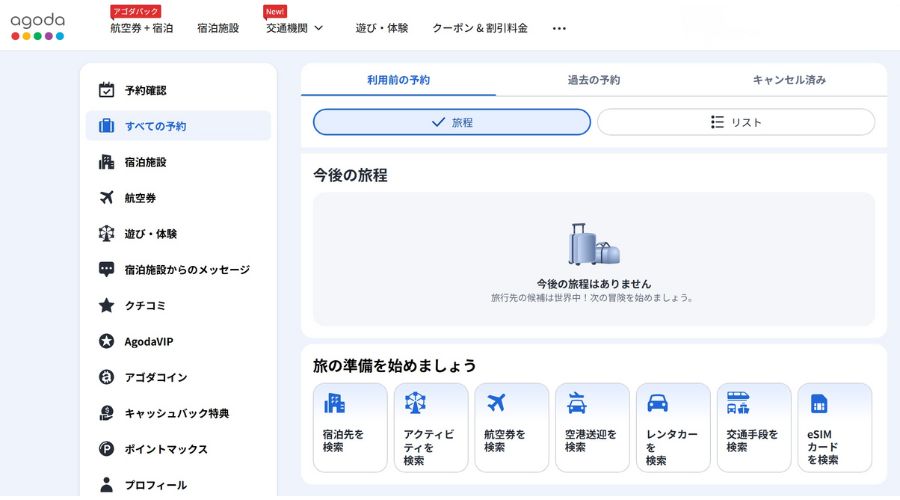Go to 予約確認 in sidebar

point(178,90)
